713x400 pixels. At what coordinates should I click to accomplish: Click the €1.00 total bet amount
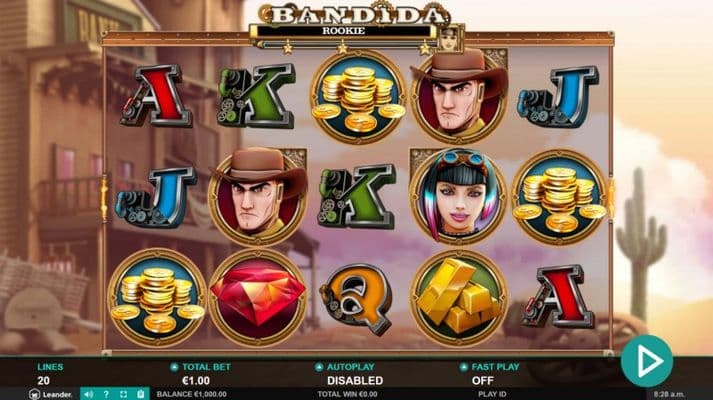[x=196, y=380]
